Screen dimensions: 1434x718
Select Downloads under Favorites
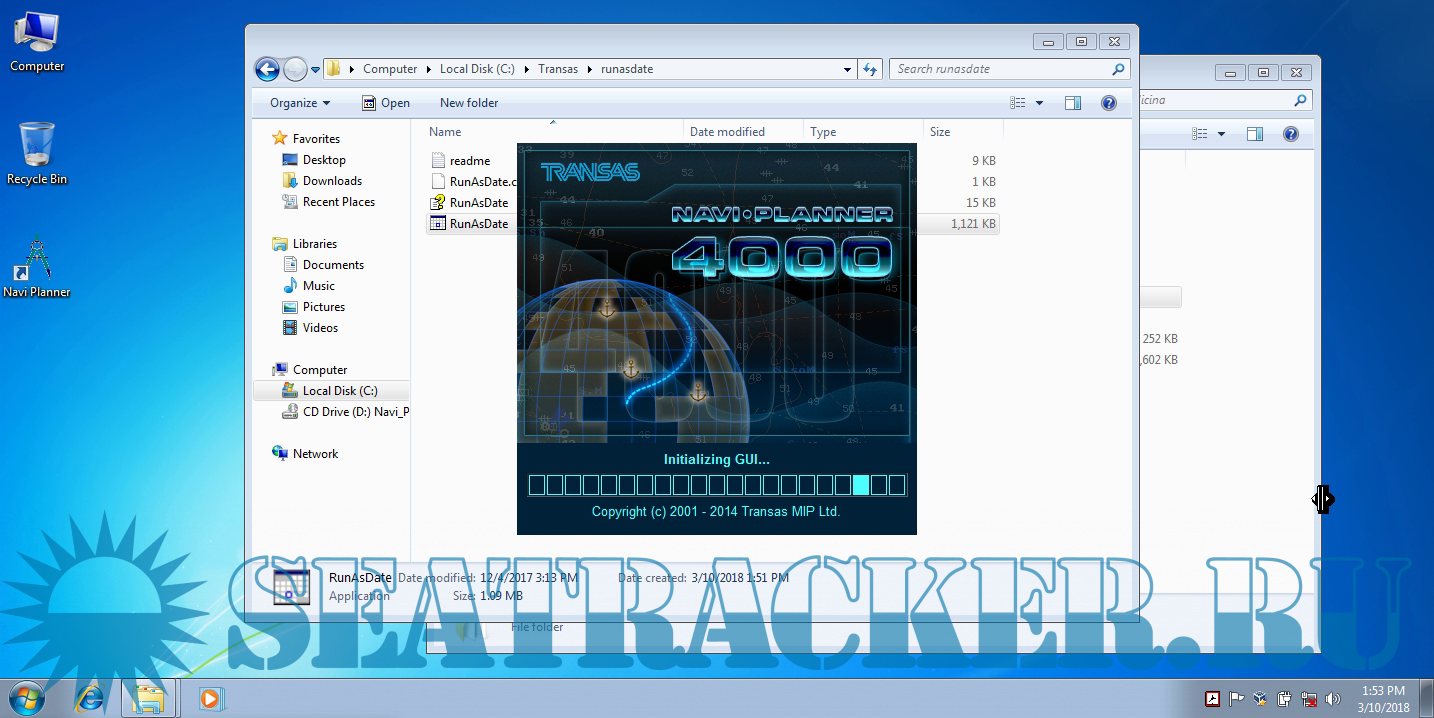(332, 181)
